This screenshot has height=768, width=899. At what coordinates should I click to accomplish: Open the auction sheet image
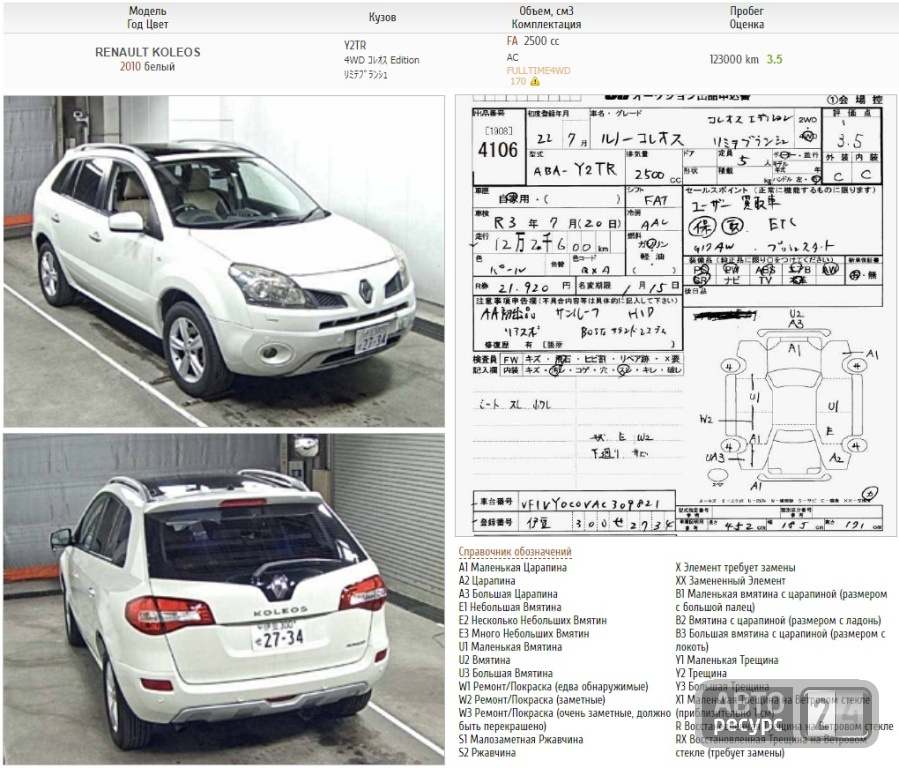675,316
